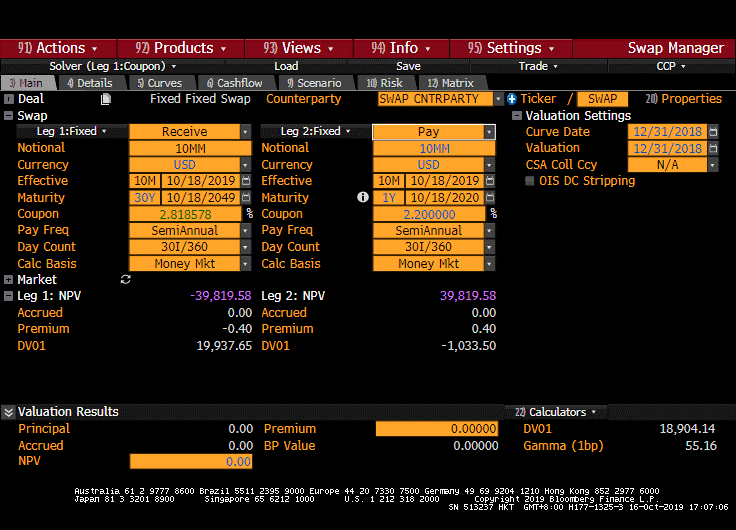Image resolution: width=736 pixels, height=530 pixels.
Task: Click Leg 1 Maturity 30Y tenor field
Action: (x=145, y=198)
